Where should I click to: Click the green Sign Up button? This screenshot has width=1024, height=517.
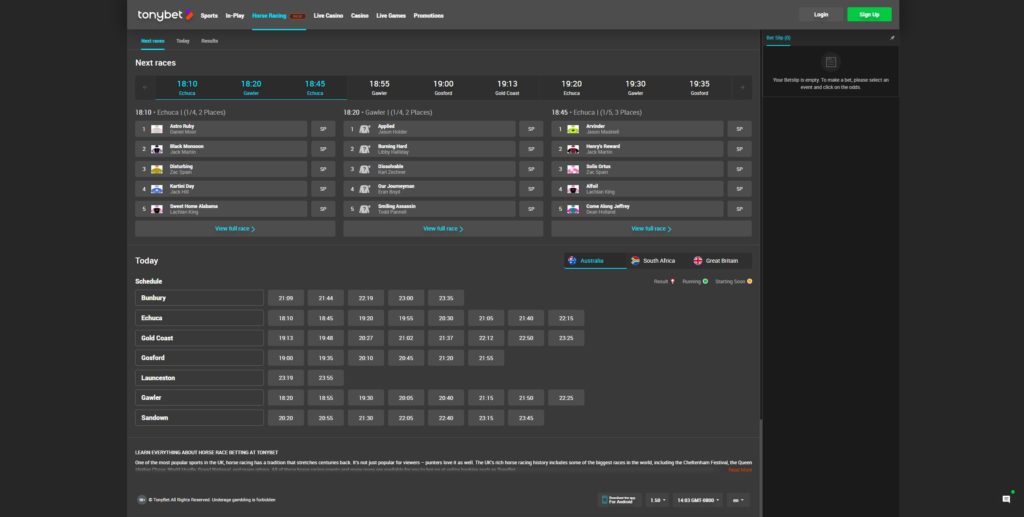click(869, 14)
